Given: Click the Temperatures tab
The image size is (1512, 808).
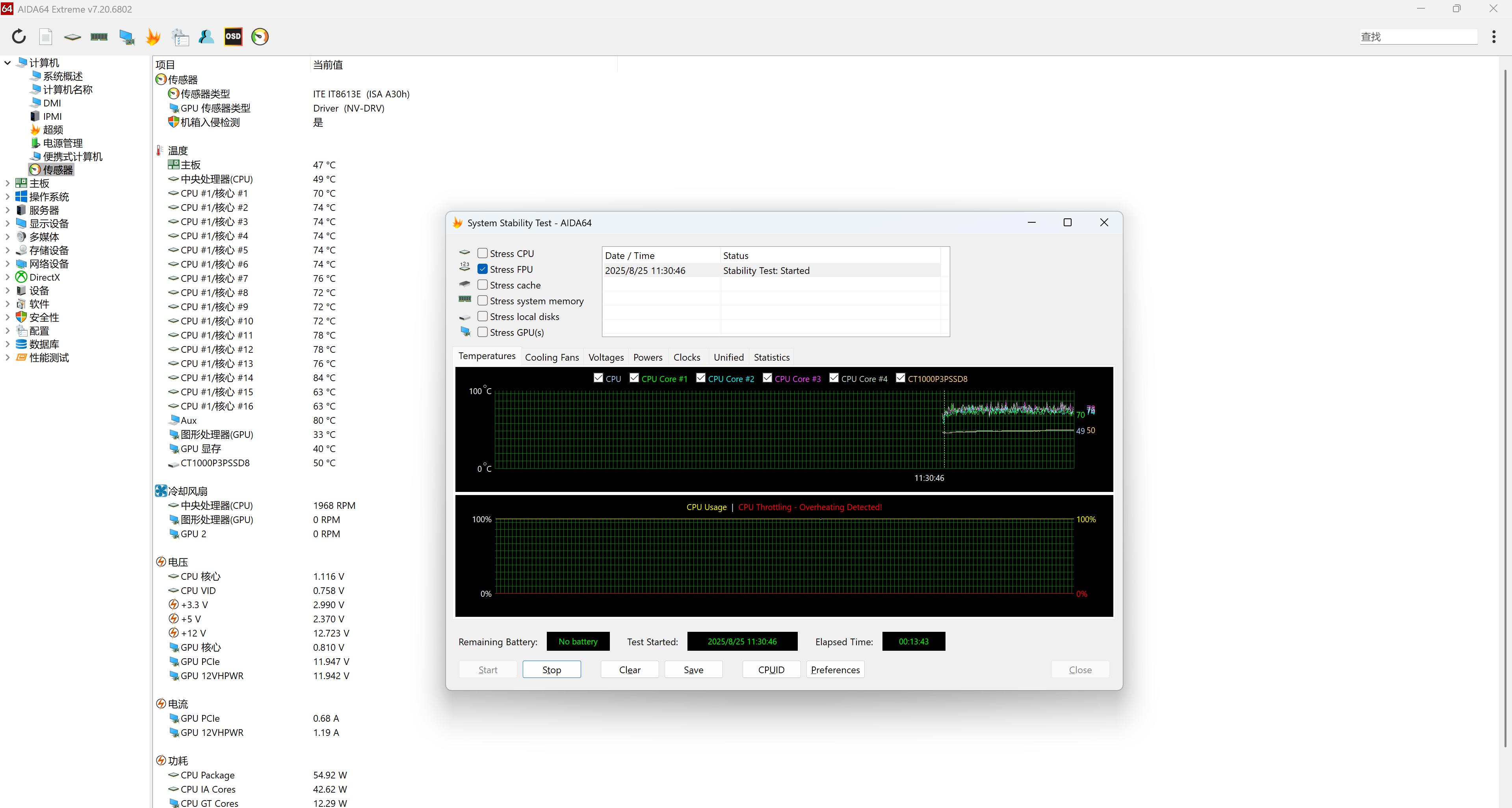Looking at the screenshot, I should pos(487,356).
